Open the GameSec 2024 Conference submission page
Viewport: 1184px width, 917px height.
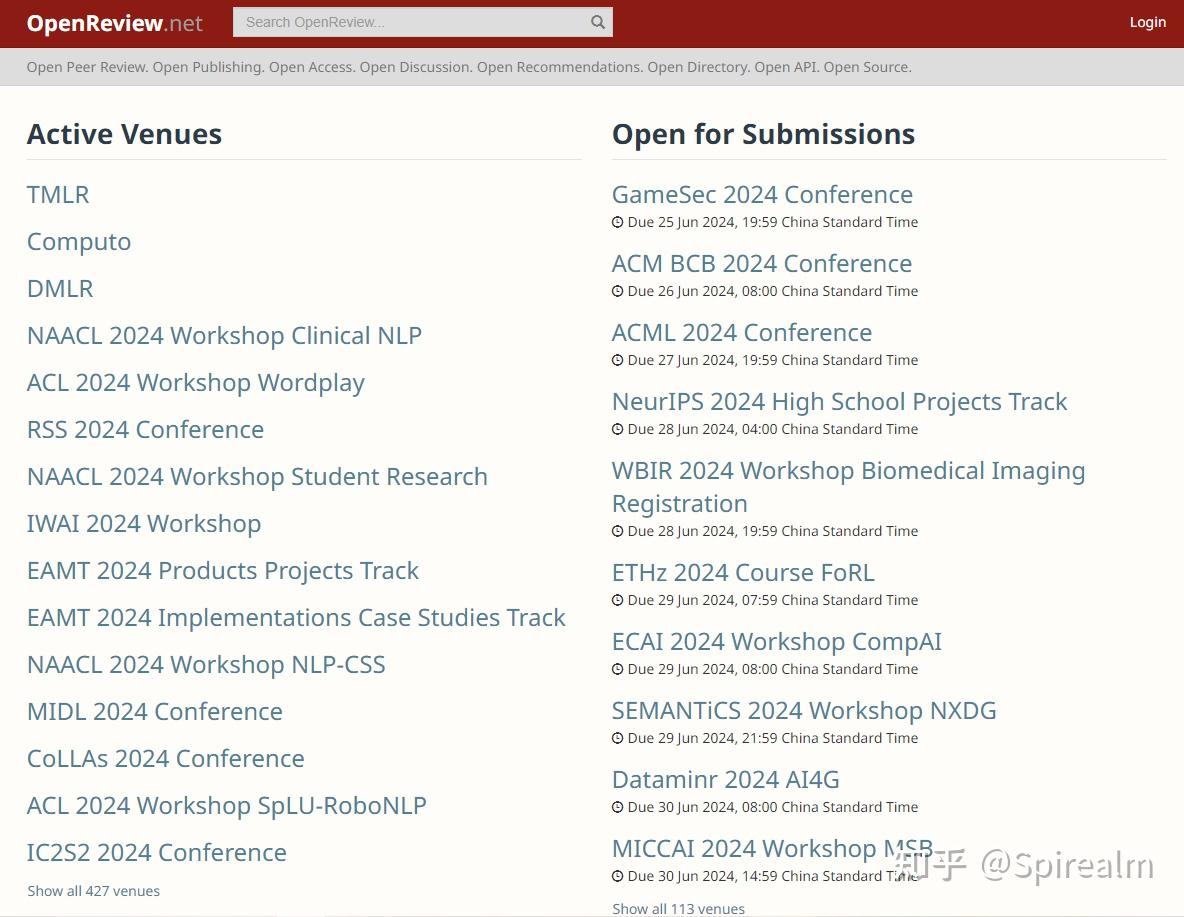[762, 194]
